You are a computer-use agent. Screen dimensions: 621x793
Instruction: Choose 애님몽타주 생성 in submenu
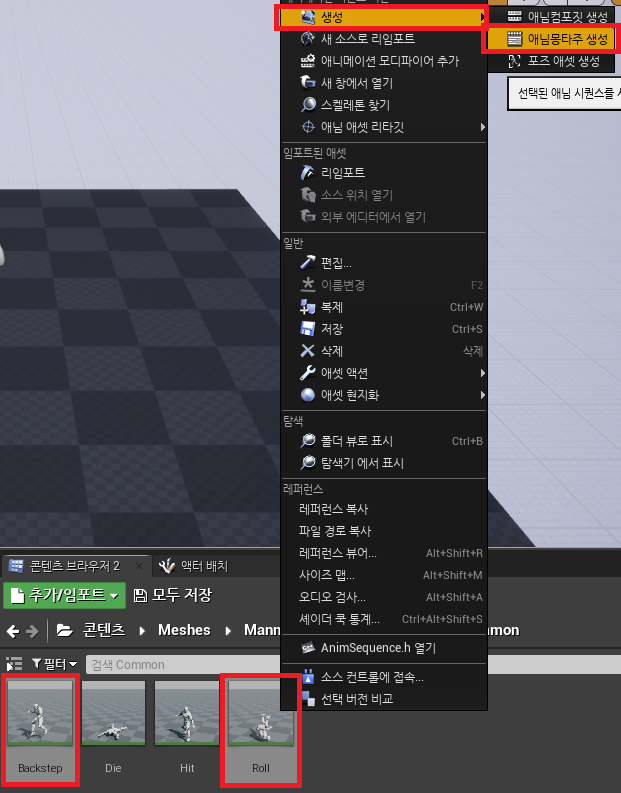pyautogui.click(x=552, y=39)
